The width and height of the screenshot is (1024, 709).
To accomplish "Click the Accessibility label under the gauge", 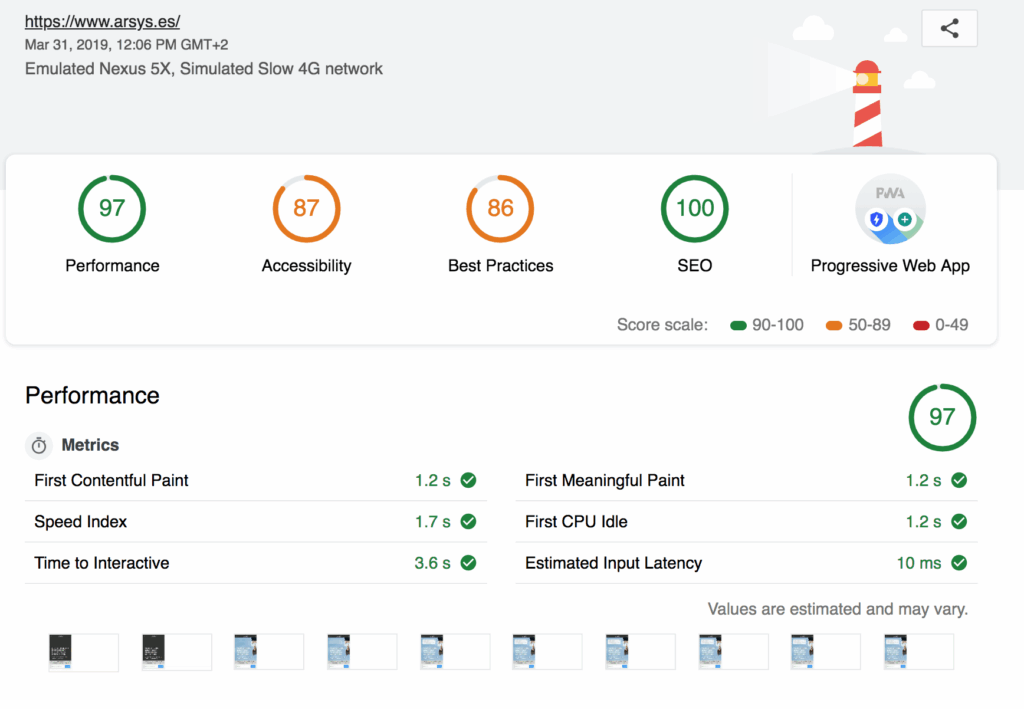I will coord(306,266).
